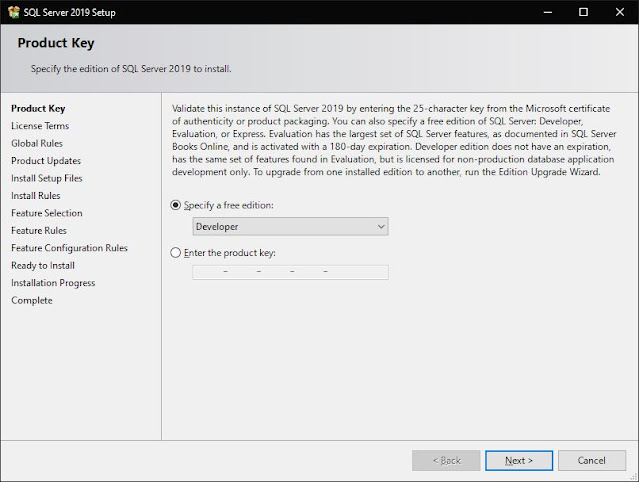The image size is (639, 482).
Task: Minimize the SQL Server 2019 Setup window
Action: click(548, 12)
